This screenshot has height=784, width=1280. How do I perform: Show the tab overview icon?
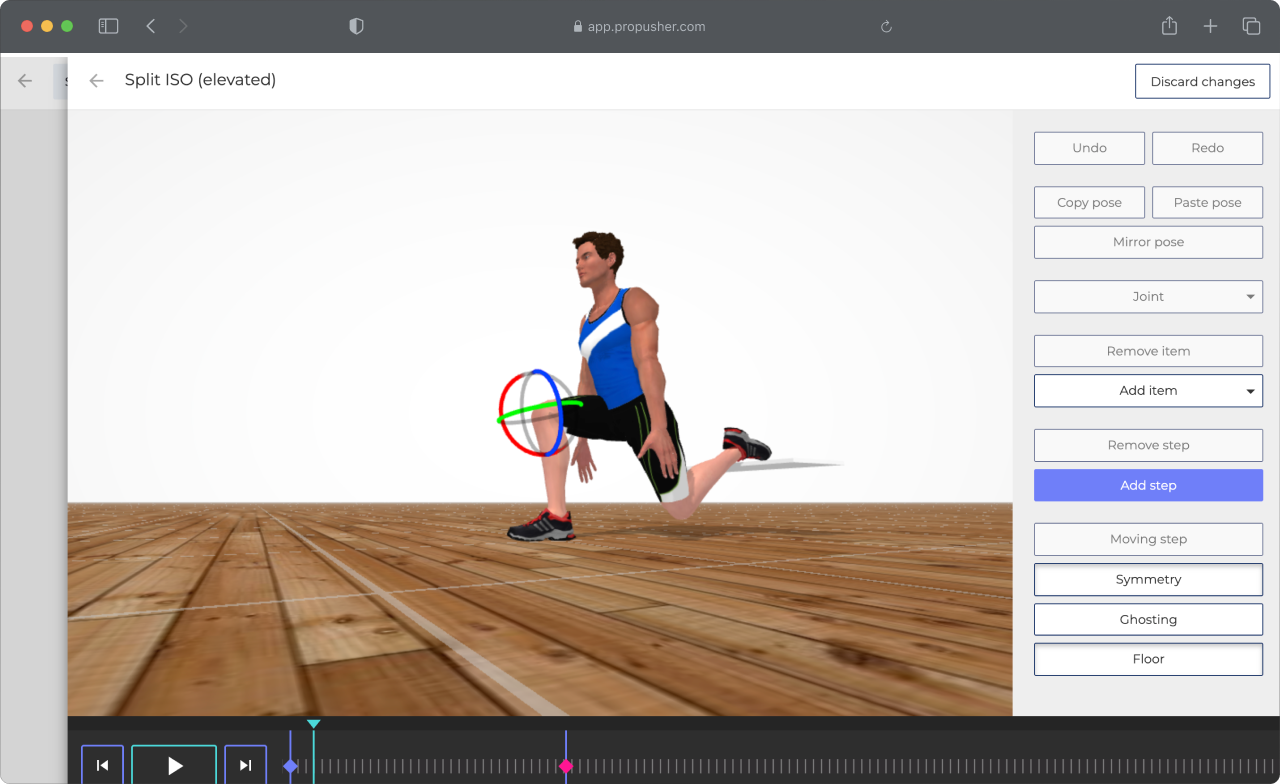tap(1251, 27)
